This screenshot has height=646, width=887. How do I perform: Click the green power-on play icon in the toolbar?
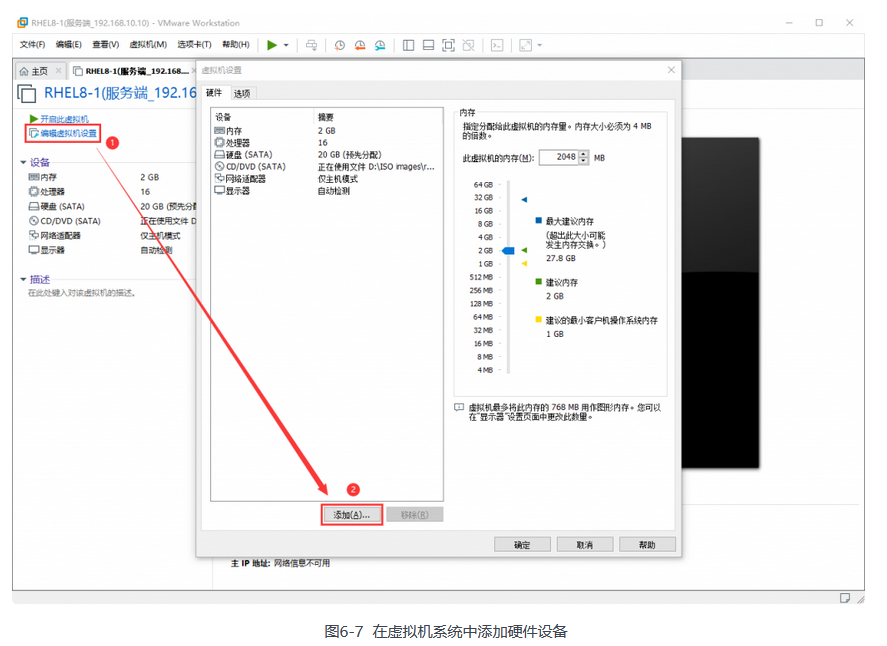(272, 45)
